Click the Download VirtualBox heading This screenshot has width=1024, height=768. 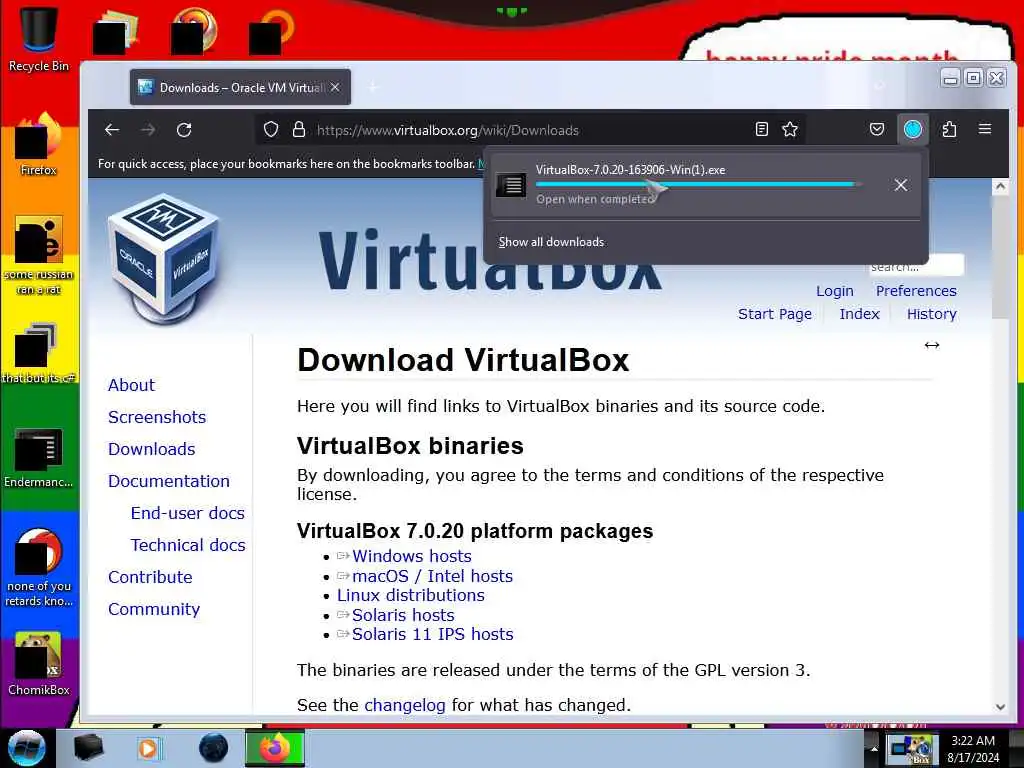[463, 360]
